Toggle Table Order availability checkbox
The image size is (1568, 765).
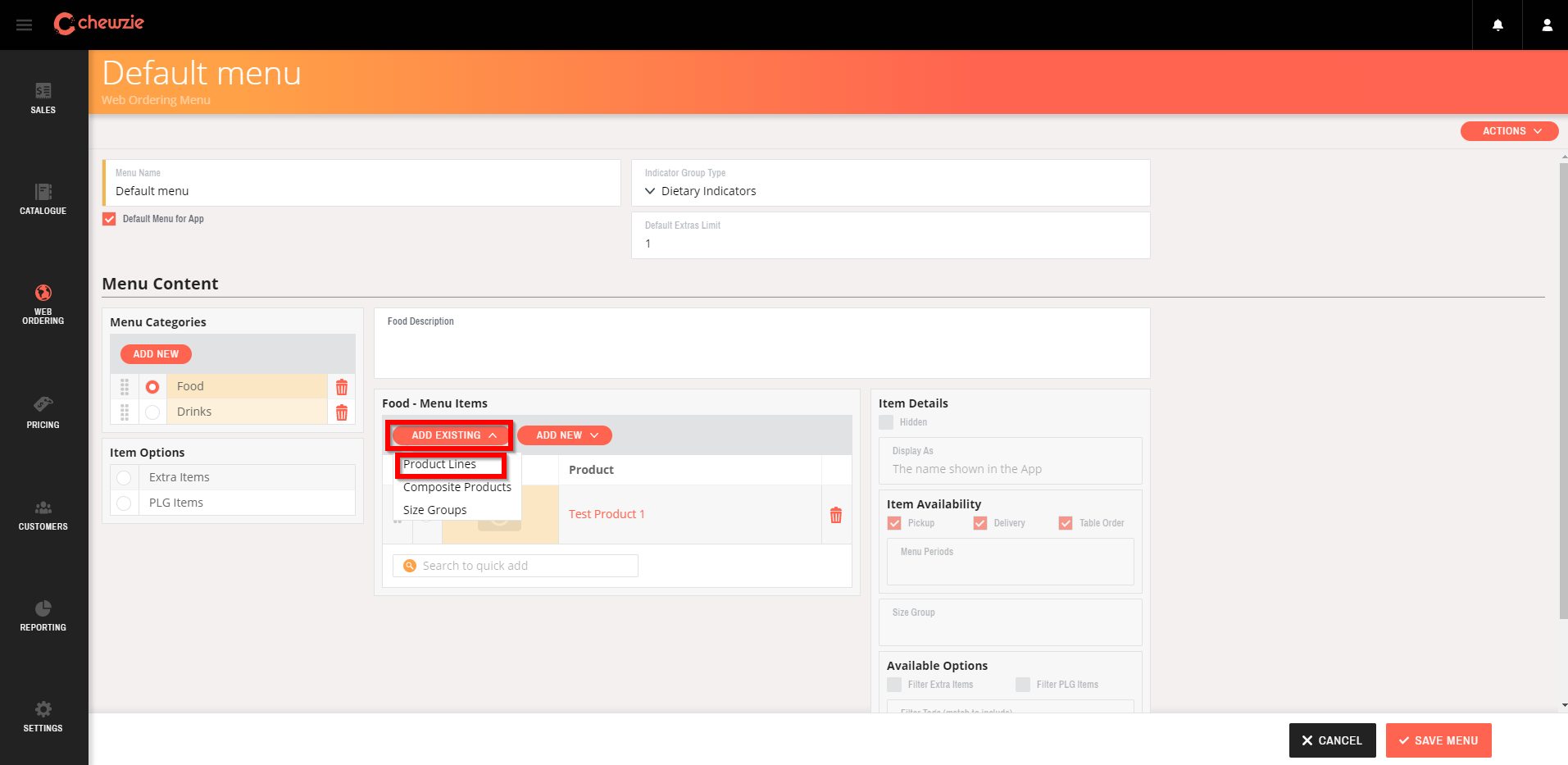tap(1066, 523)
